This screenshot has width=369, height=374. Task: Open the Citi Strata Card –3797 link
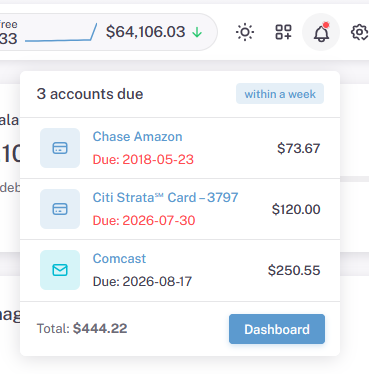point(165,198)
